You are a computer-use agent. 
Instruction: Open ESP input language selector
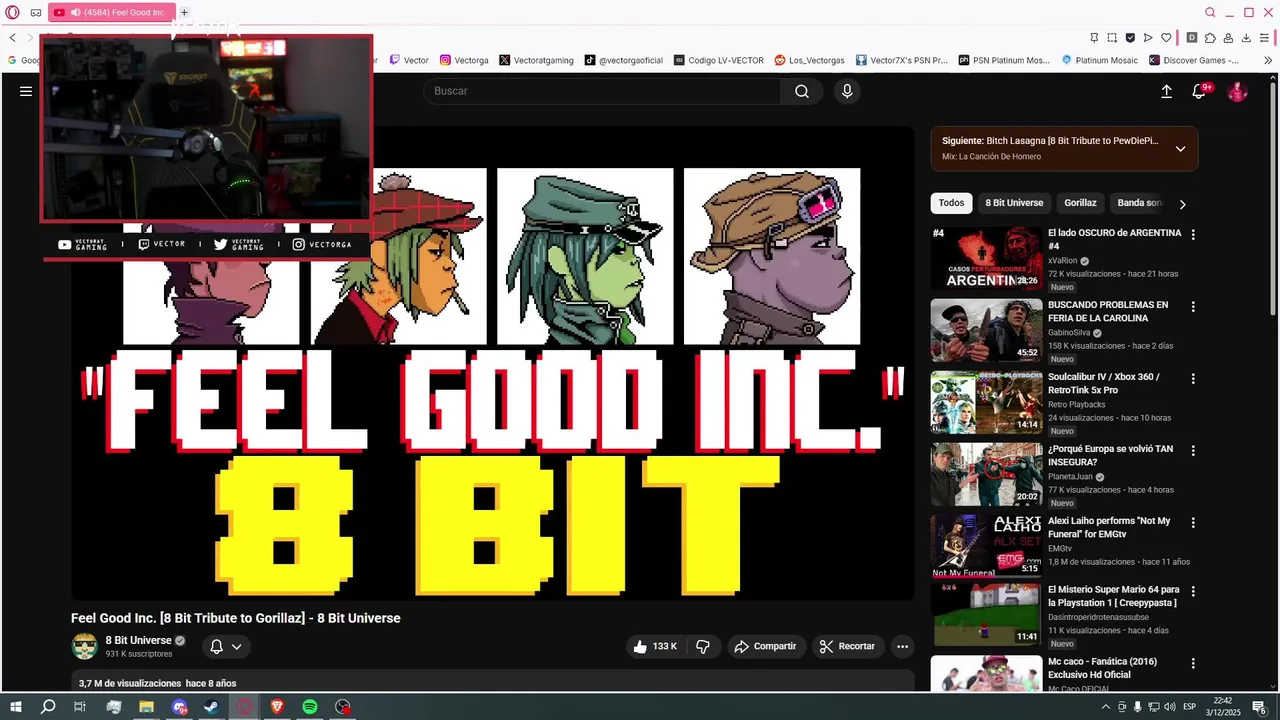[x=1189, y=707]
